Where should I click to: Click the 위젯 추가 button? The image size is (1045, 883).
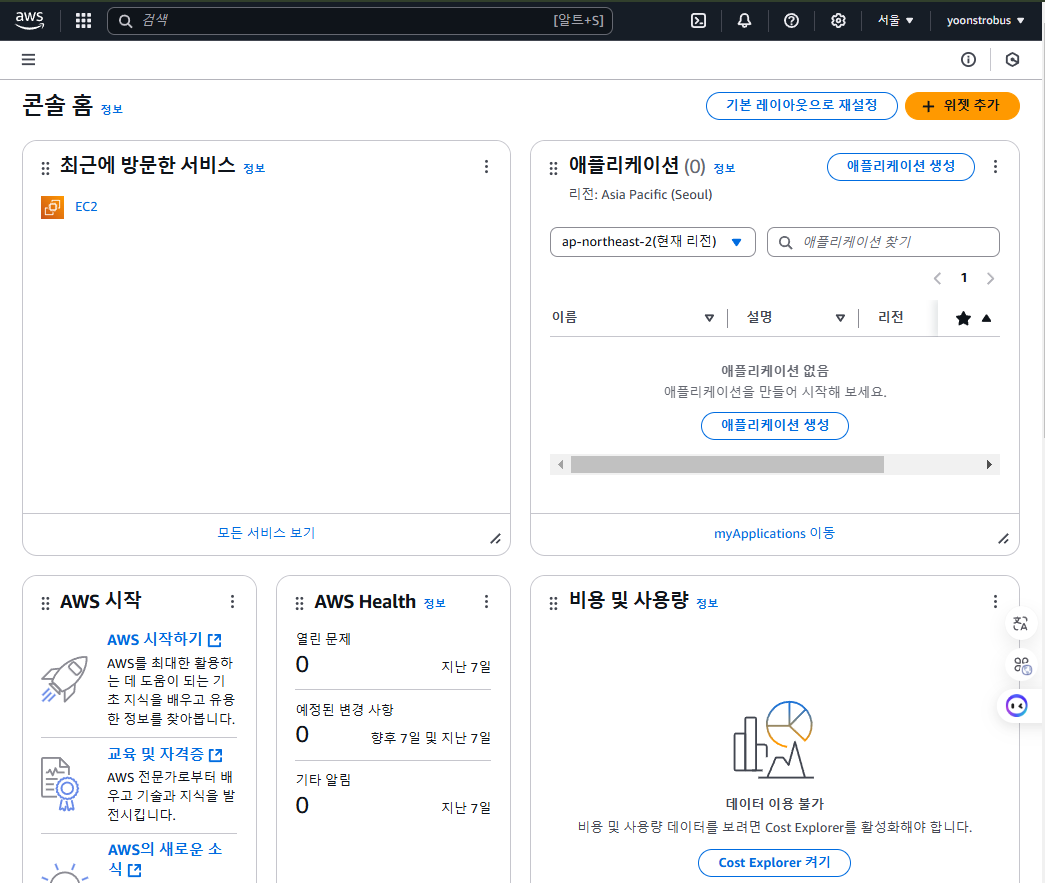click(x=962, y=106)
